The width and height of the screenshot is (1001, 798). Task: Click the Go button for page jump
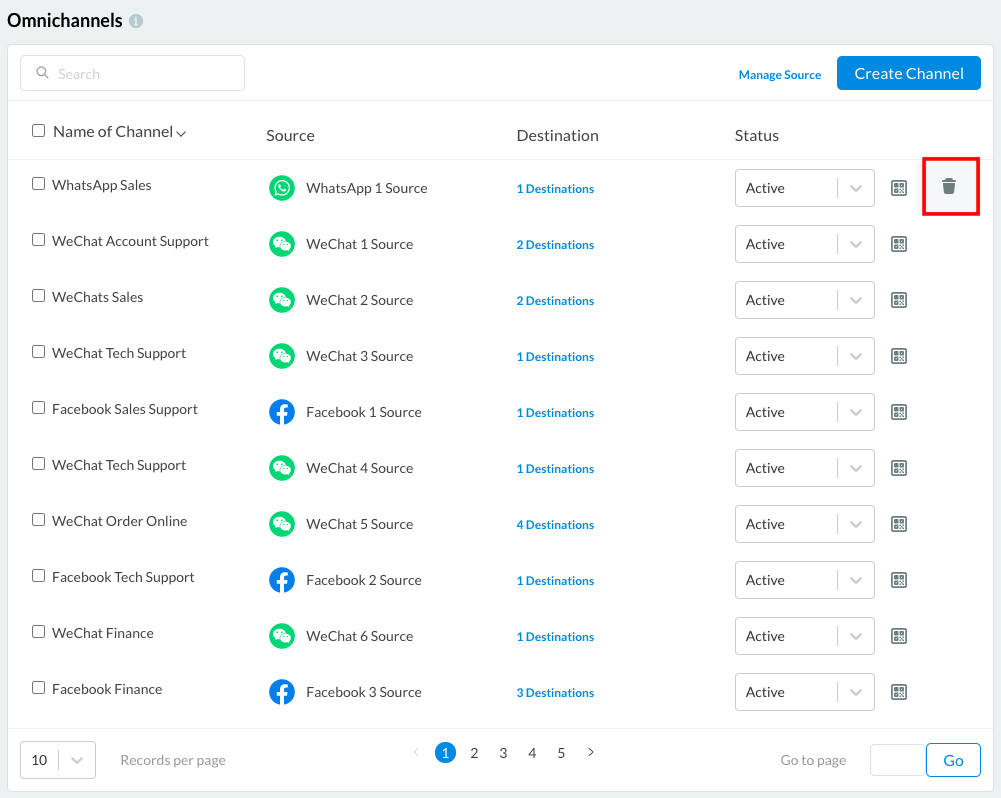[953, 760]
